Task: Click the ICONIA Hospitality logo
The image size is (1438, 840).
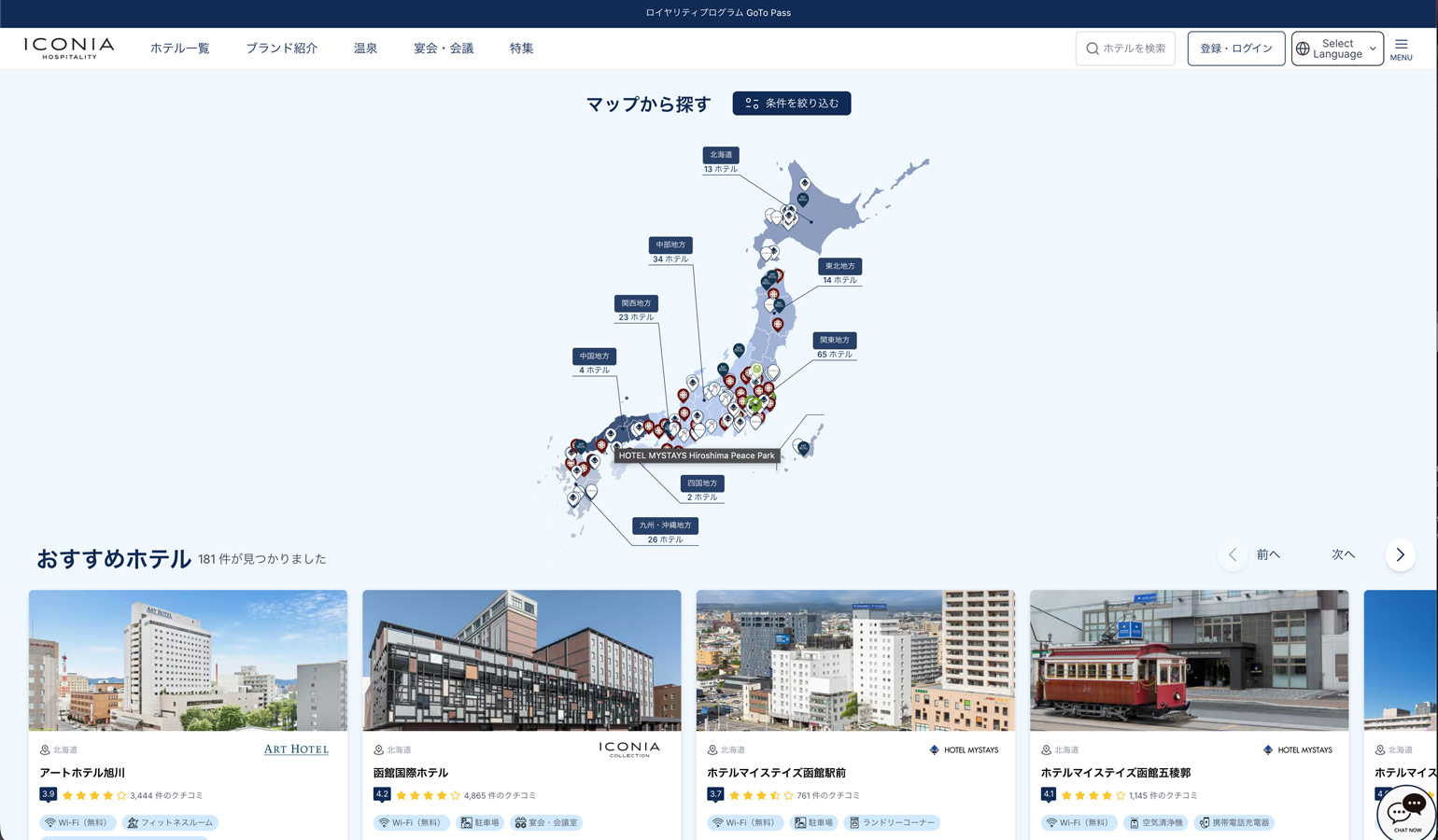Action: 69,49
